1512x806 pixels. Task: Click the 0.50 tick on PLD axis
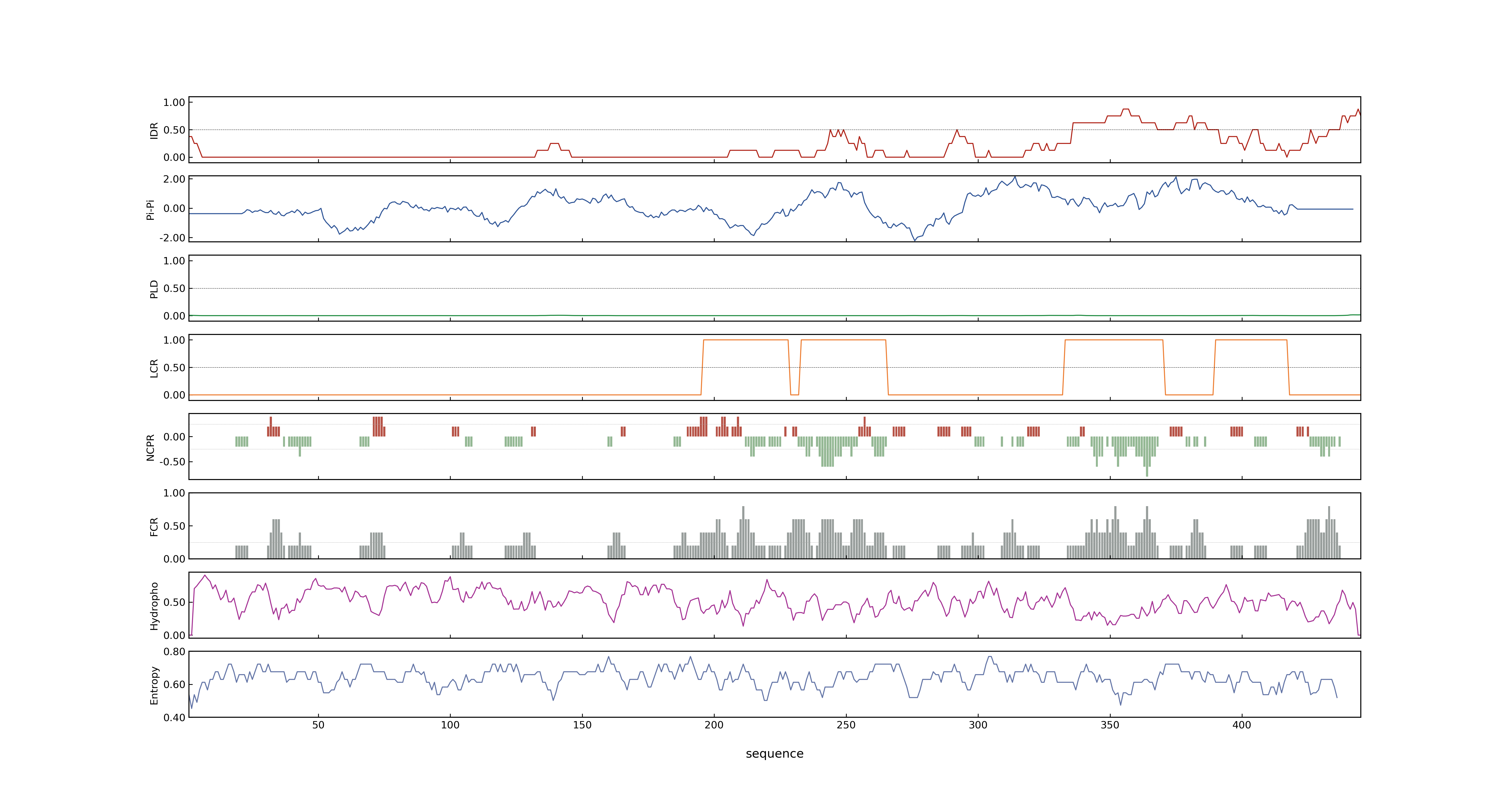point(174,288)
